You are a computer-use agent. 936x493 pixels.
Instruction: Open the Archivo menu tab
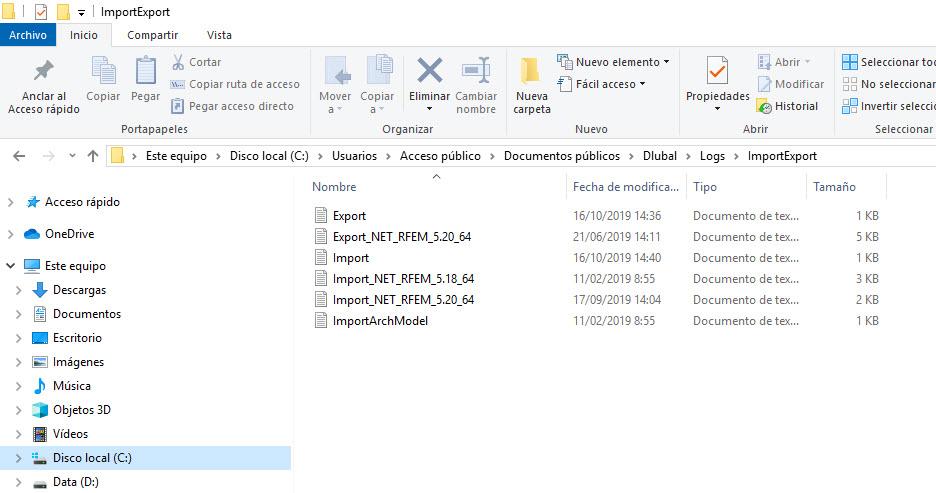point(28,35)
